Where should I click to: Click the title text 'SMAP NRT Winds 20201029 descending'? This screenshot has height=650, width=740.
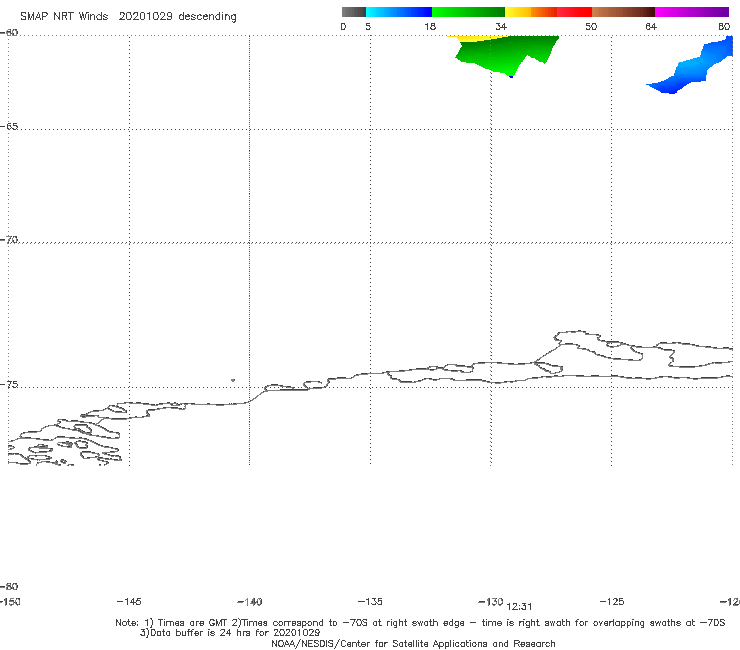(128, 17)
